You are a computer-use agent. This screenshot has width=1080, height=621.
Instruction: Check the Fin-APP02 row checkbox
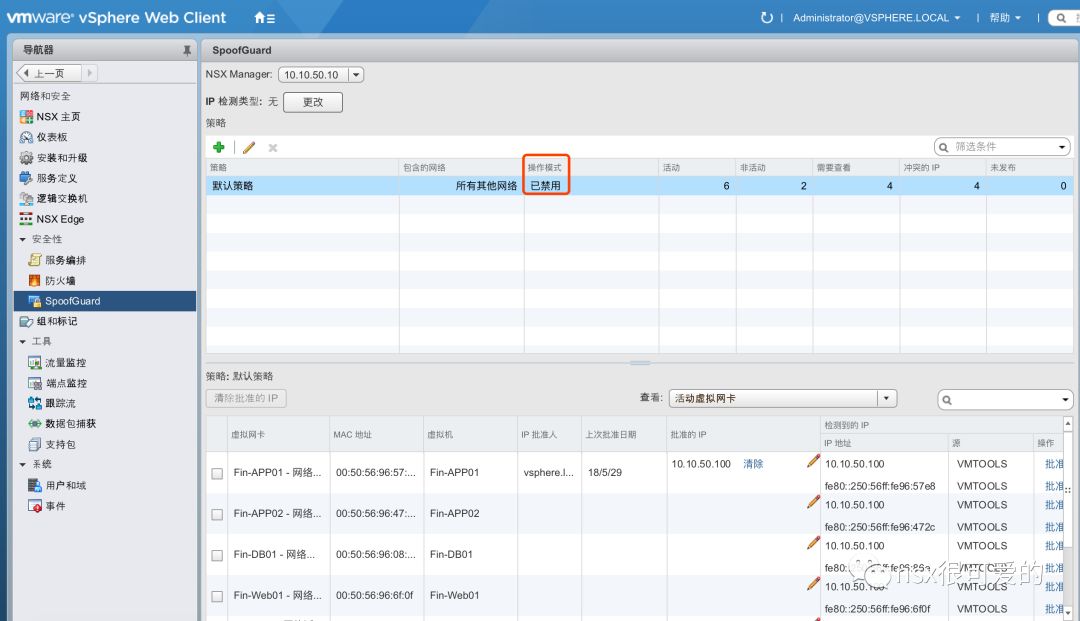click(217, 514)
